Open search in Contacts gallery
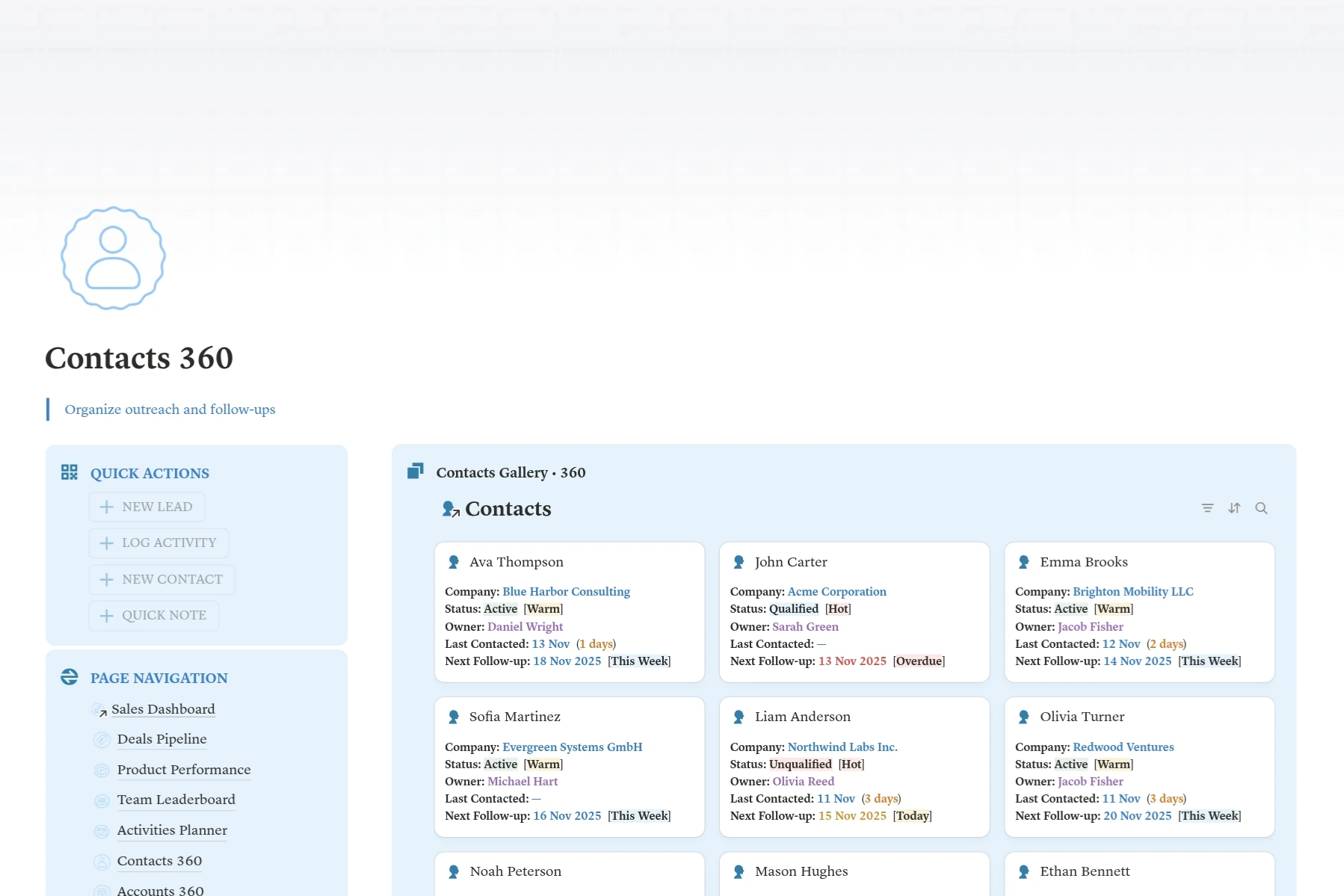The image size is (1344, 896). click(1261, 508)
